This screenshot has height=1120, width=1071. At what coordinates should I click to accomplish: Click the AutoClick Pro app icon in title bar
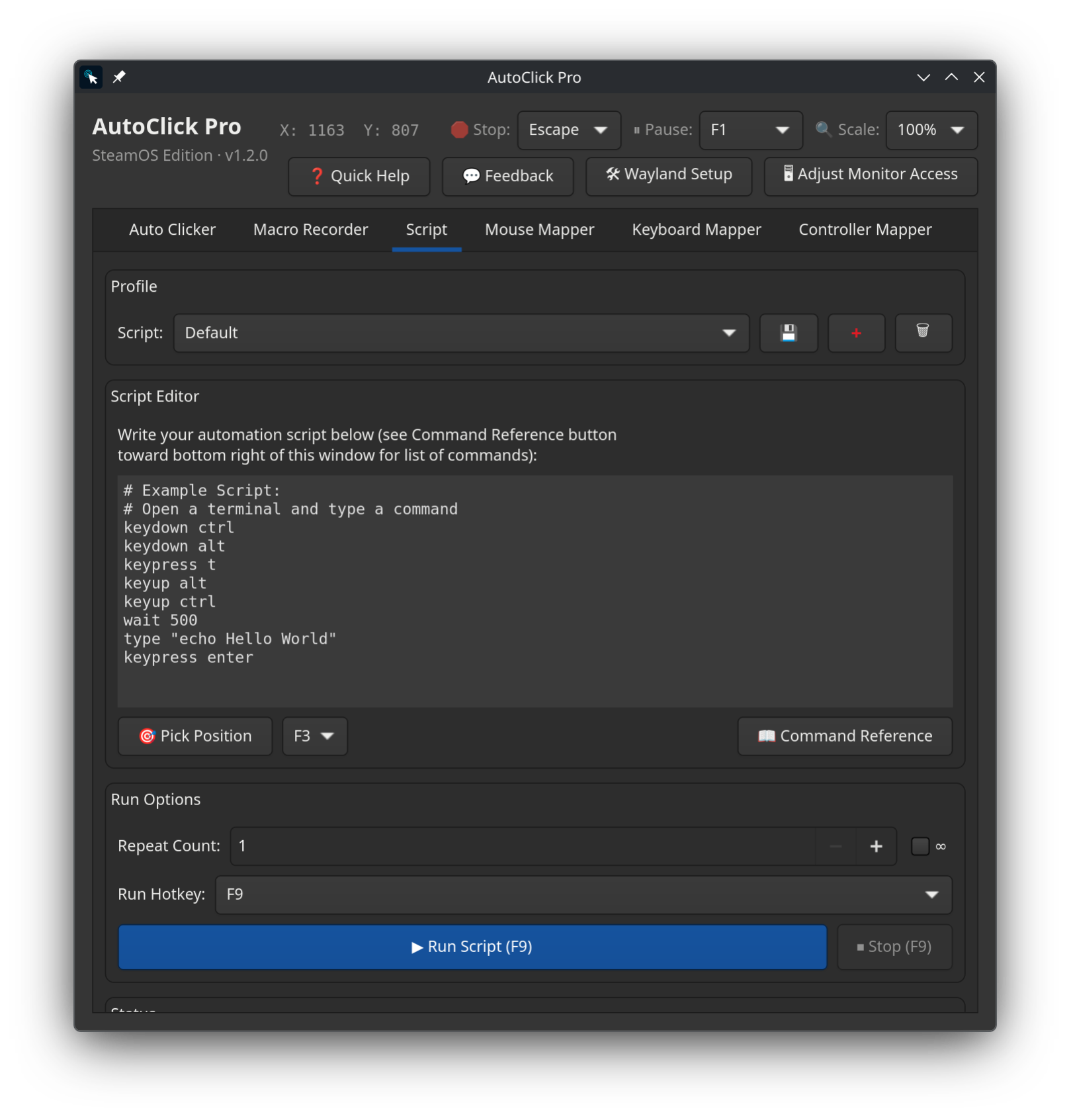coord(91,77)
